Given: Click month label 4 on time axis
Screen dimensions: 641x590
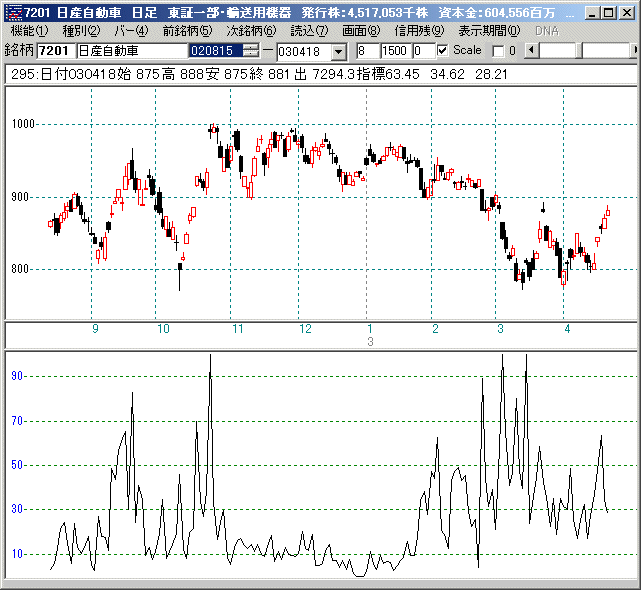Looking at the screenshot, I should click(x=567, y=329).
